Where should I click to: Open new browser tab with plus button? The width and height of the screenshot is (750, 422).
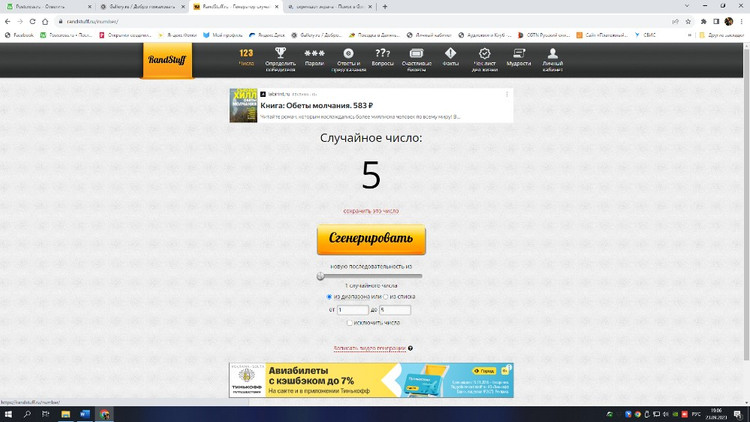tap(385, 6)
